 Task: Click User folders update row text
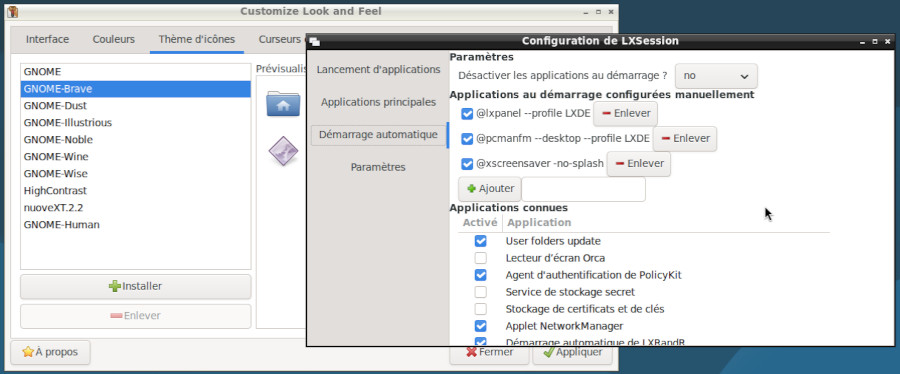click(x=553, y=241)
